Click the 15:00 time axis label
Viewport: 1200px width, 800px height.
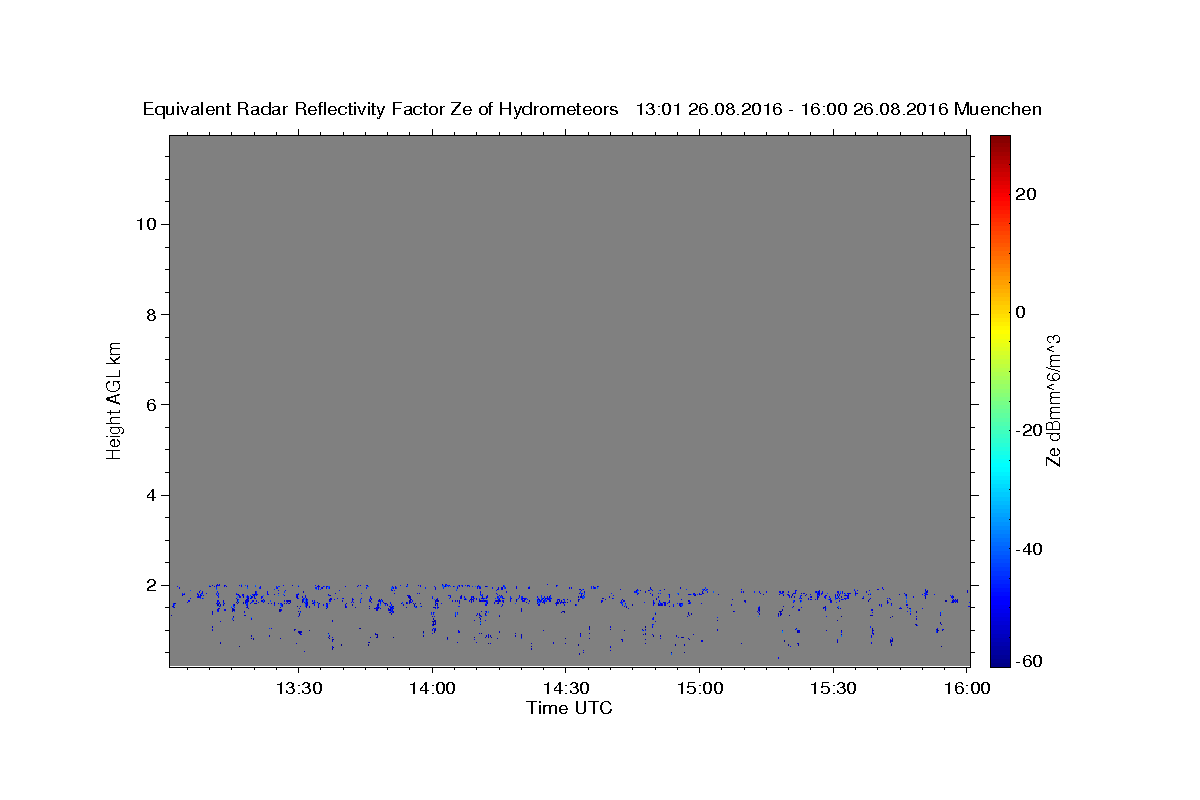(698, 688)
